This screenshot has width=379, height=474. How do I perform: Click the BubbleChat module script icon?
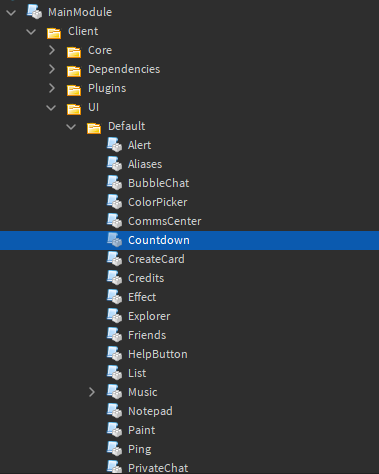[x=114, y=183]
